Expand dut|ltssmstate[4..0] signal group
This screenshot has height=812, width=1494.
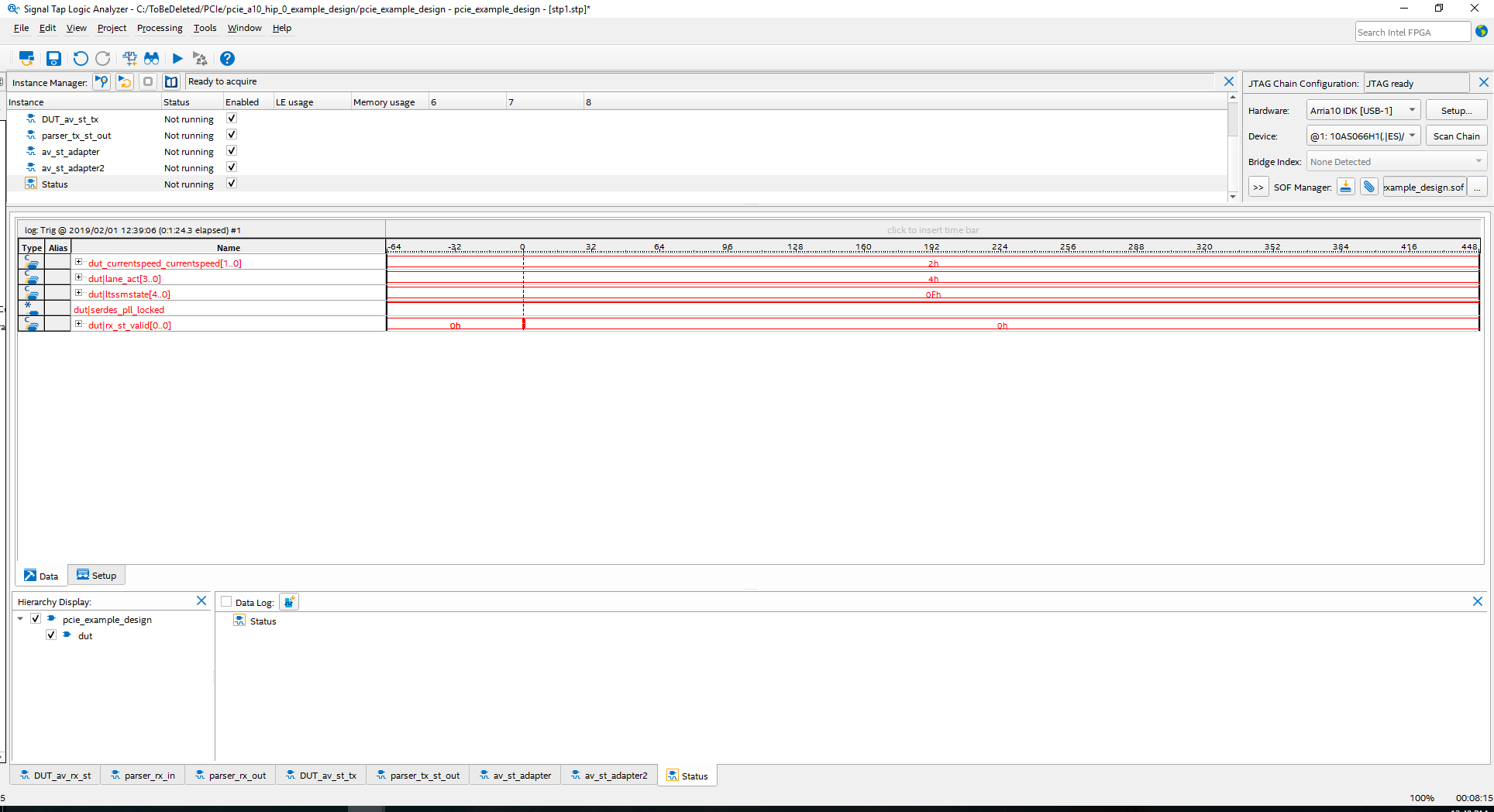pyautogui.click(x=78, y=293)
